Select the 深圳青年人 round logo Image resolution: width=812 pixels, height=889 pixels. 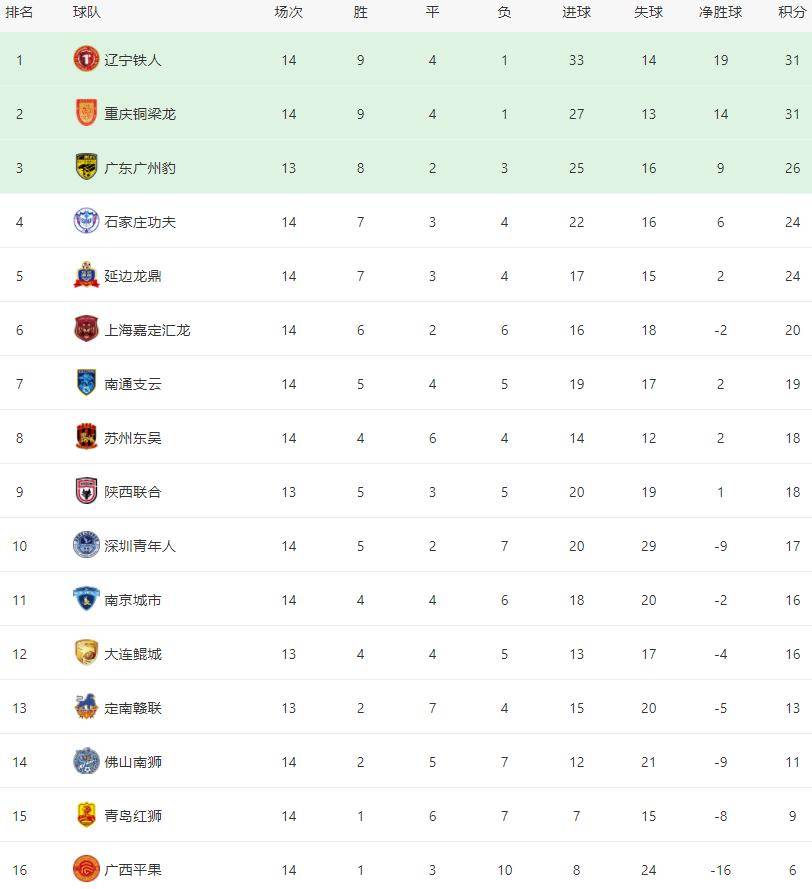point(86,545)
